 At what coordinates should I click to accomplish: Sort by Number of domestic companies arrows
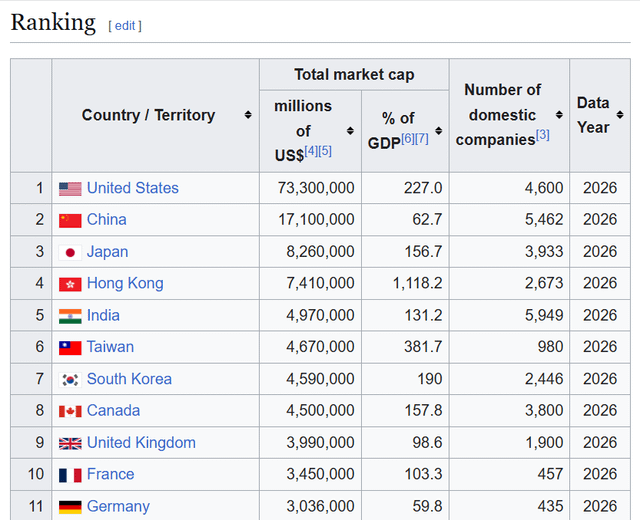559,115
